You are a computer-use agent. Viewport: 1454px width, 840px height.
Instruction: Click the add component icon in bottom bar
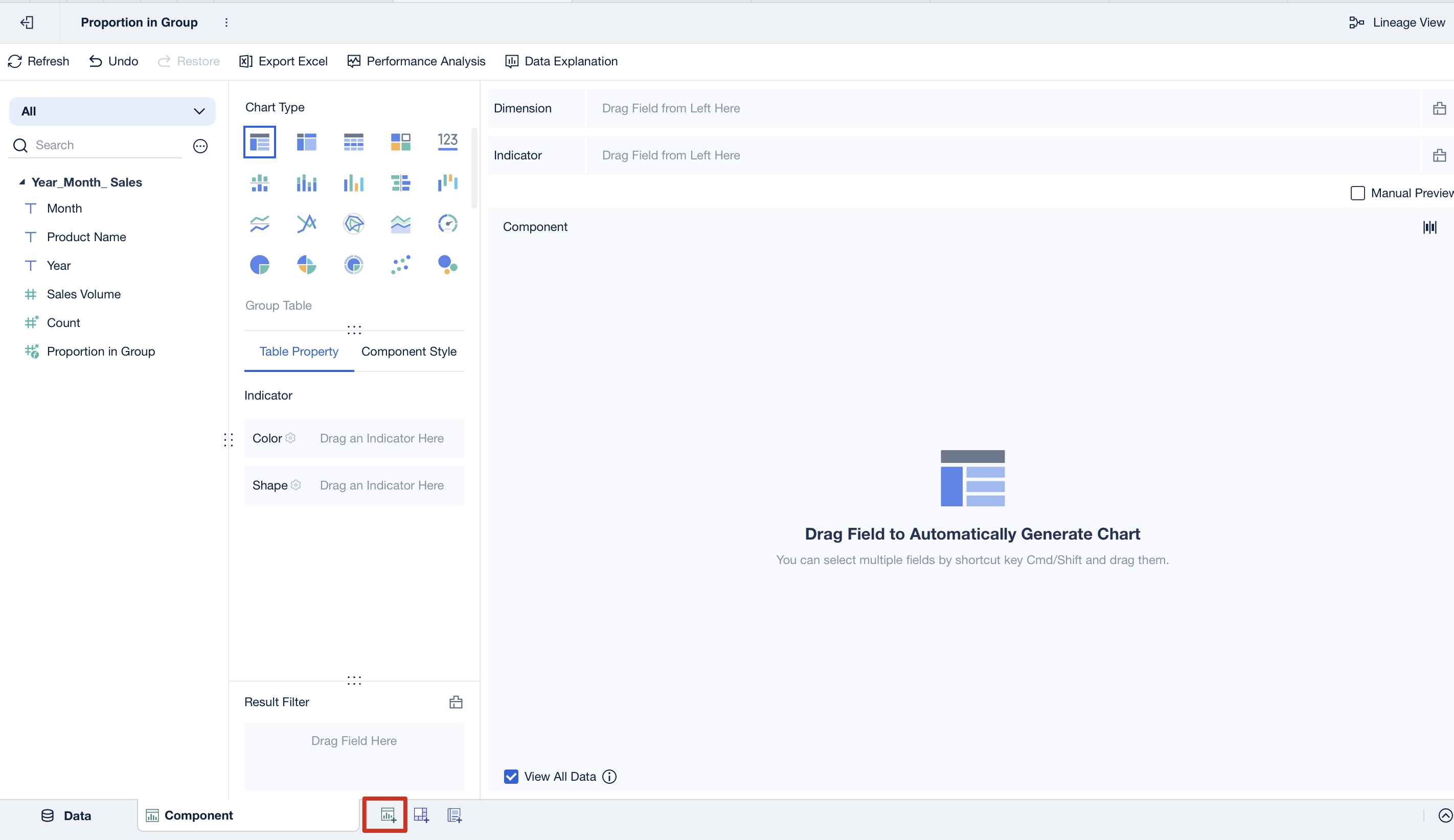[x=388, y=814]
